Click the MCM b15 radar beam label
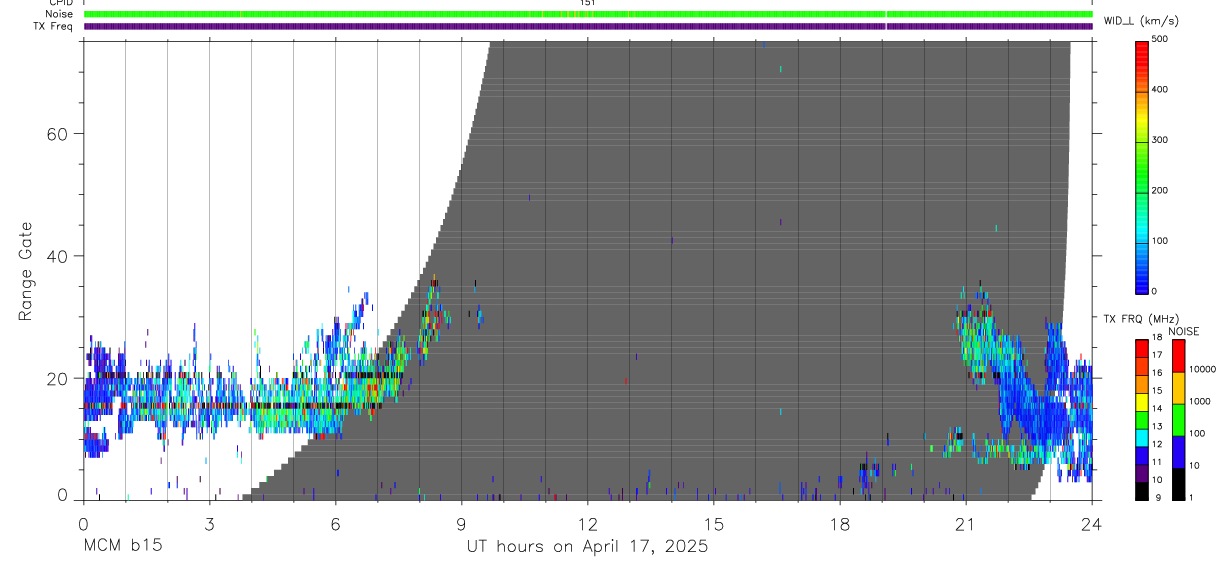1228x567 pixels. pos(123,546)
